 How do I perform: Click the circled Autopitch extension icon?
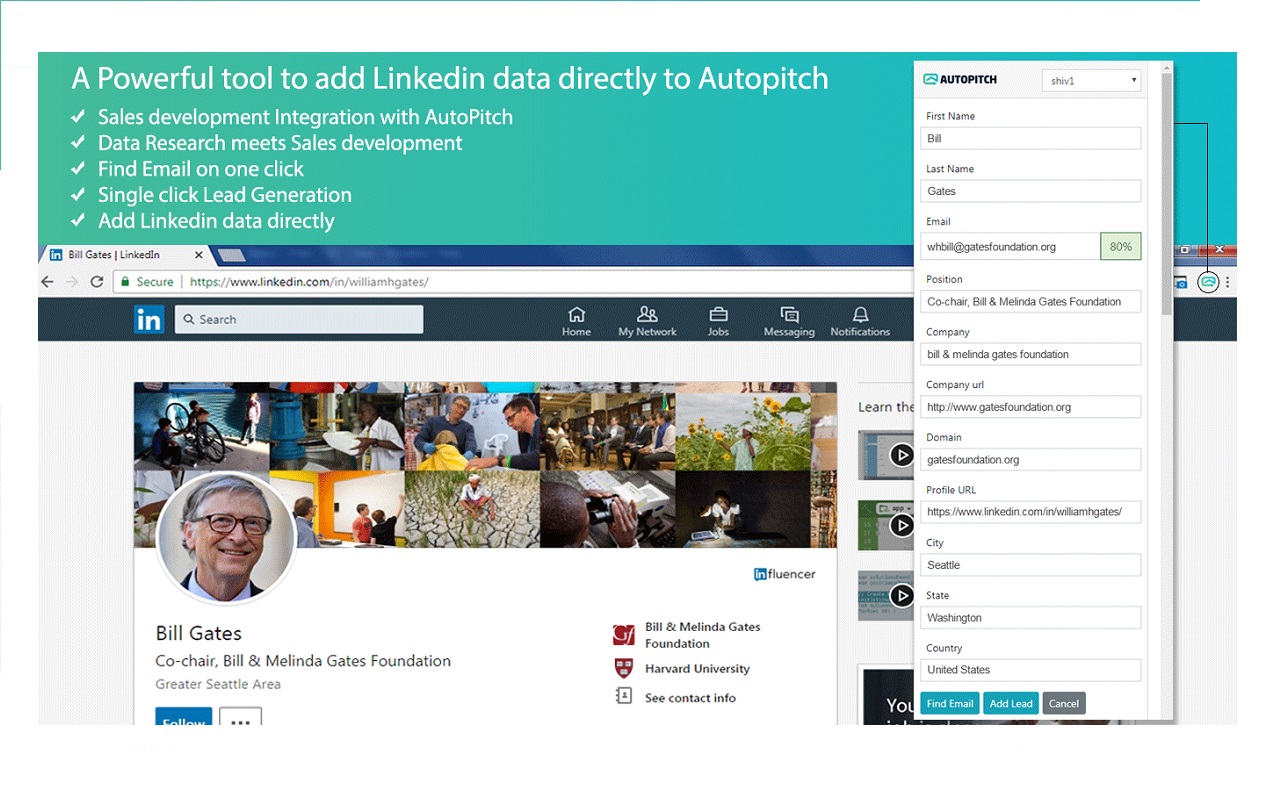1209,282
